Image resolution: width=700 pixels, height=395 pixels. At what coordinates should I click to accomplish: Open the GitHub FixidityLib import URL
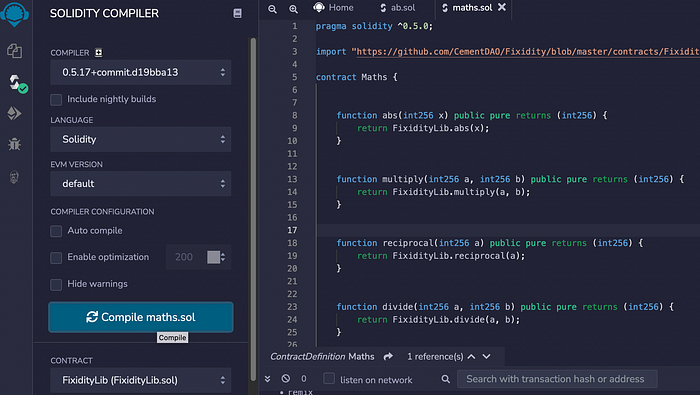[x=527, y=52]
